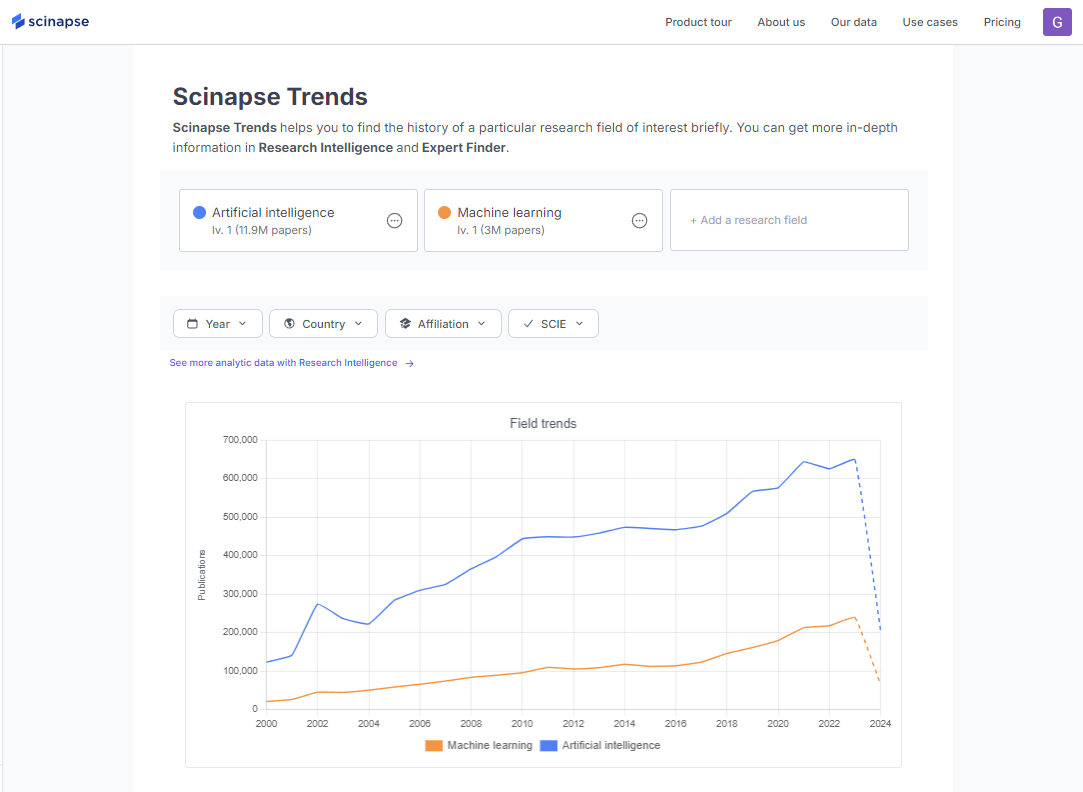Click 'lv. 1 (11.9M papers)' text
The image size is (1083, 792).
(x=262, y=230)
